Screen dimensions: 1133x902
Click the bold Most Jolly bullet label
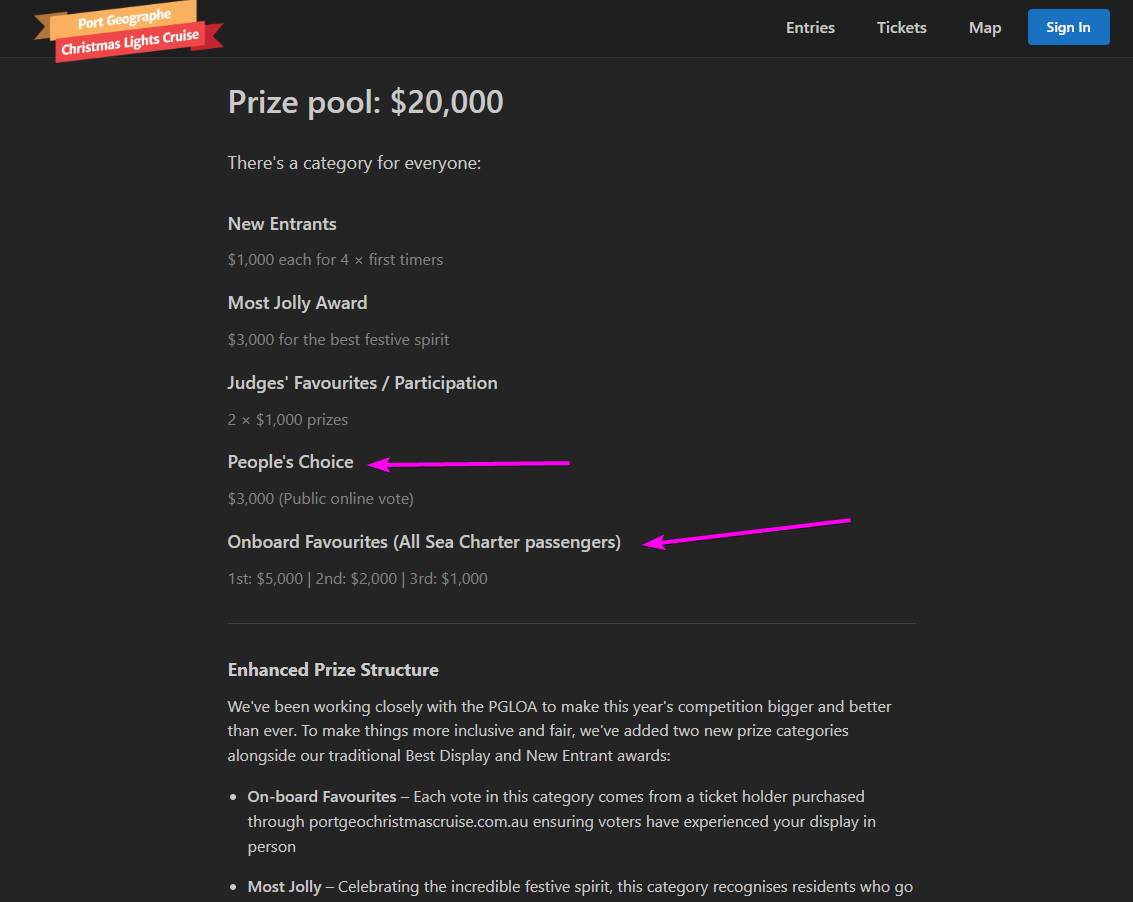[285, 887]
